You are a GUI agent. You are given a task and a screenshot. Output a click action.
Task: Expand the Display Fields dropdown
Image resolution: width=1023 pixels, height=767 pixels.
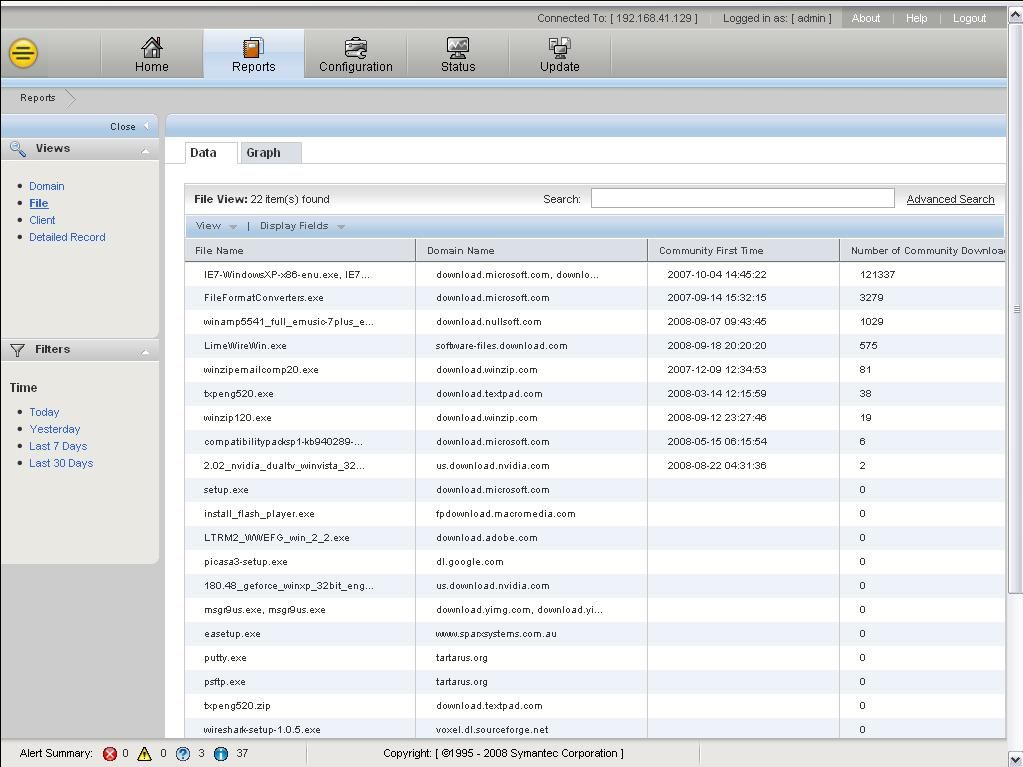[x=301, y=226]
